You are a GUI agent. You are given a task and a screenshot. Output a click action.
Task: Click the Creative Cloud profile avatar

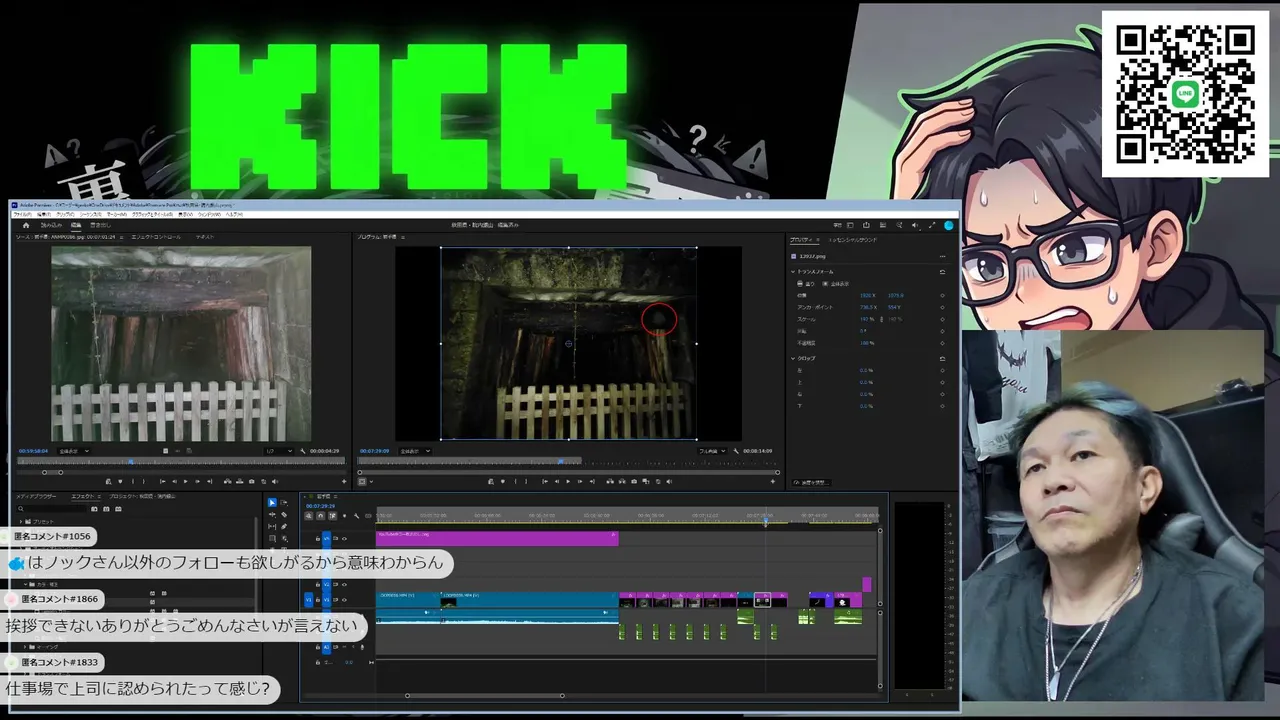[948, 225]
